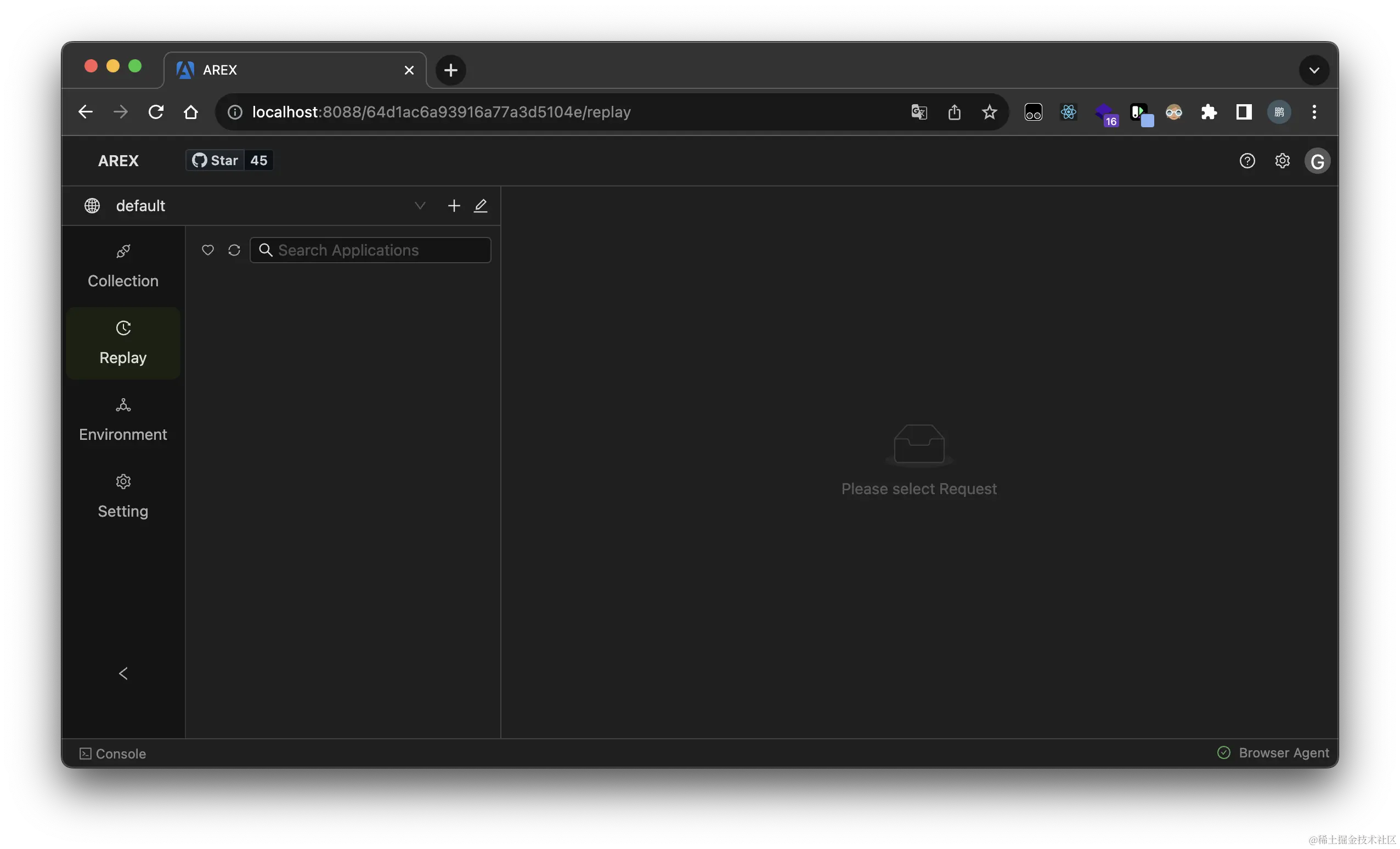1400x849 pixels.
Task: Collapse the sidebar with left arrow
Action: [123, 673]
